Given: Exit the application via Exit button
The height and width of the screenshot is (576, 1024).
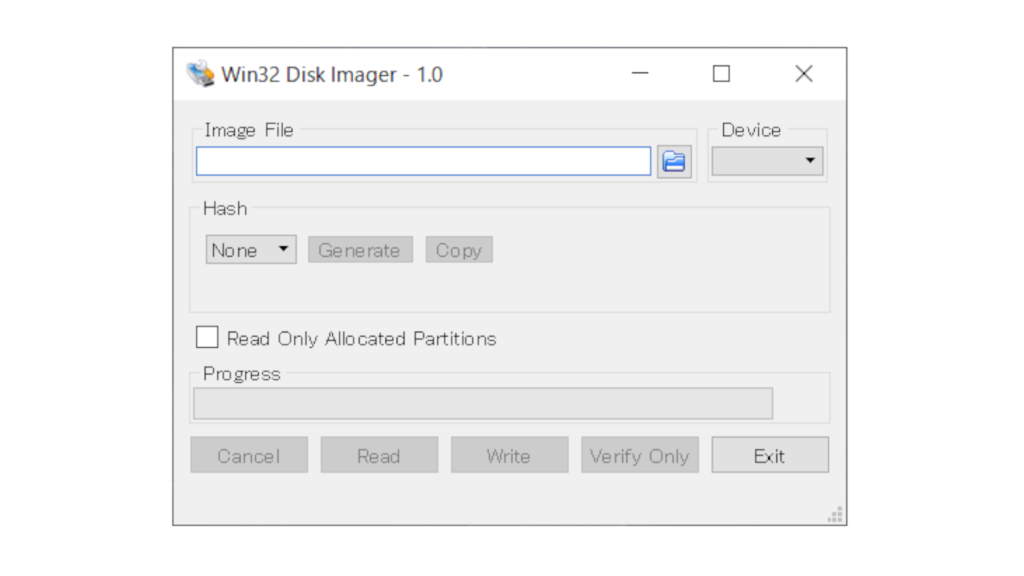Looking at the screenshot, I should [770, 455].
